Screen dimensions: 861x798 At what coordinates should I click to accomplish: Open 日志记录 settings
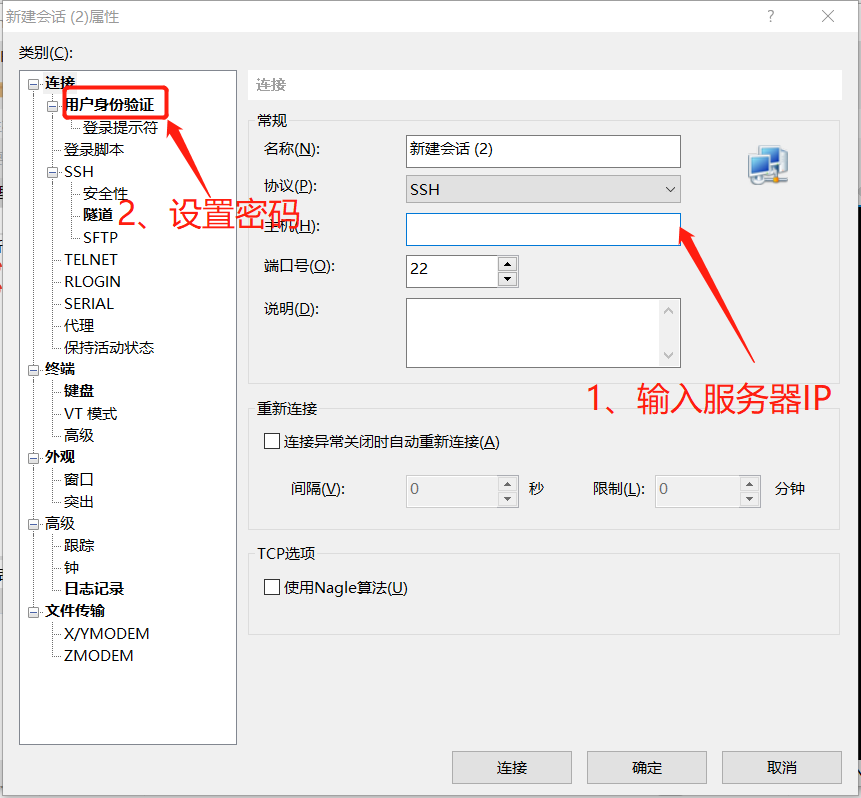(x=94, y=588)
